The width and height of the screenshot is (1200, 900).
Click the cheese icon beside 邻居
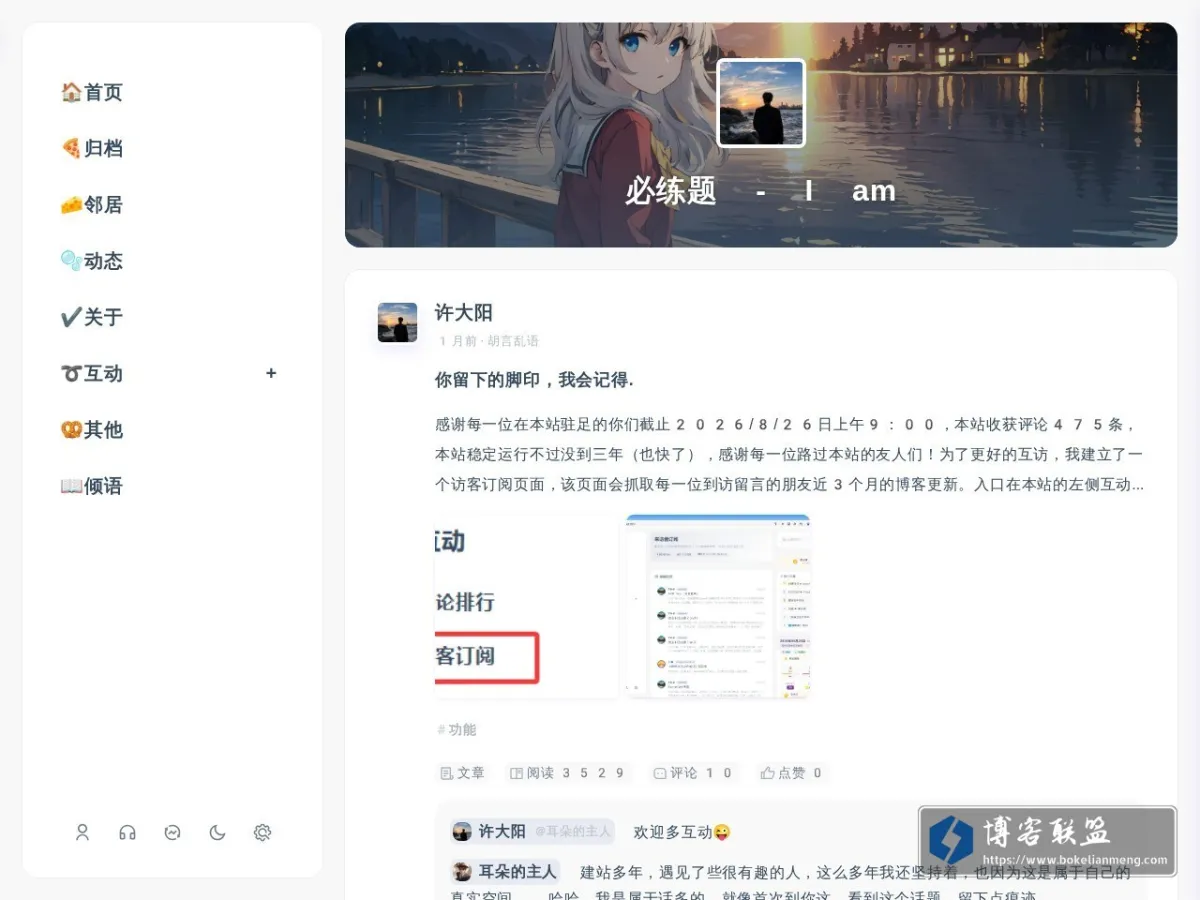71,205
